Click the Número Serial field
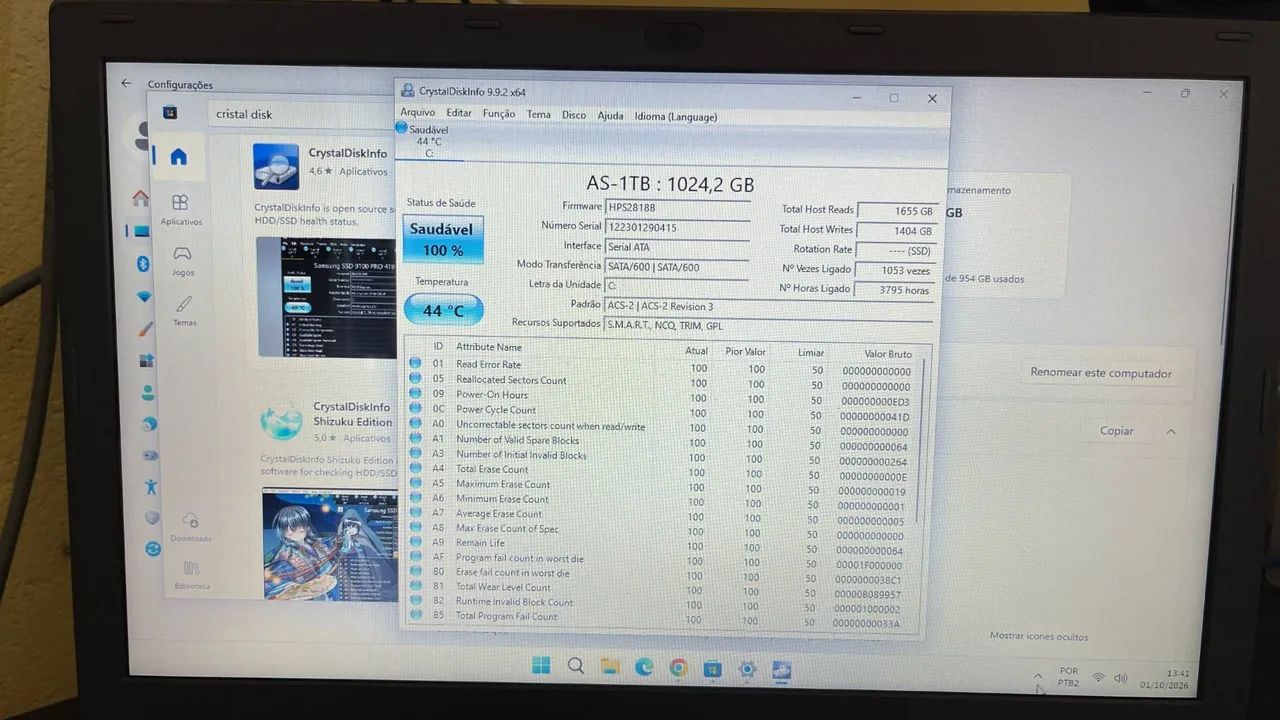This screenshot has width=1280, height=720. (677, 228)
